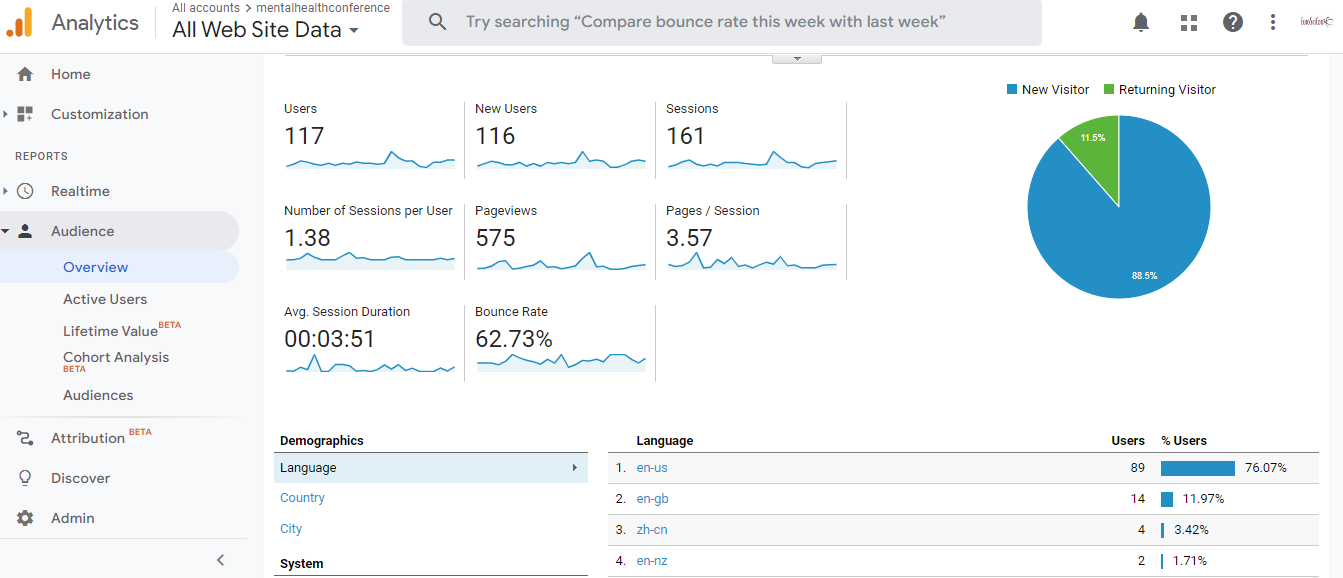Open the Cohort Analysis report

pos(116,357)
